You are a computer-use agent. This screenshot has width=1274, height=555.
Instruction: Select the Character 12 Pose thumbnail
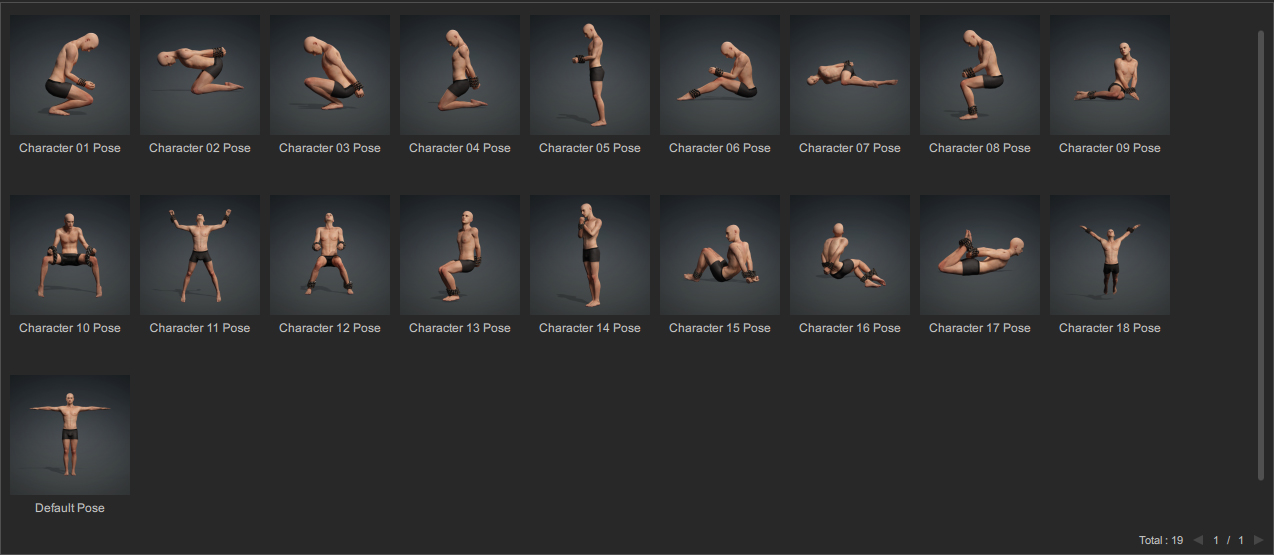click(x=330, y=255)
